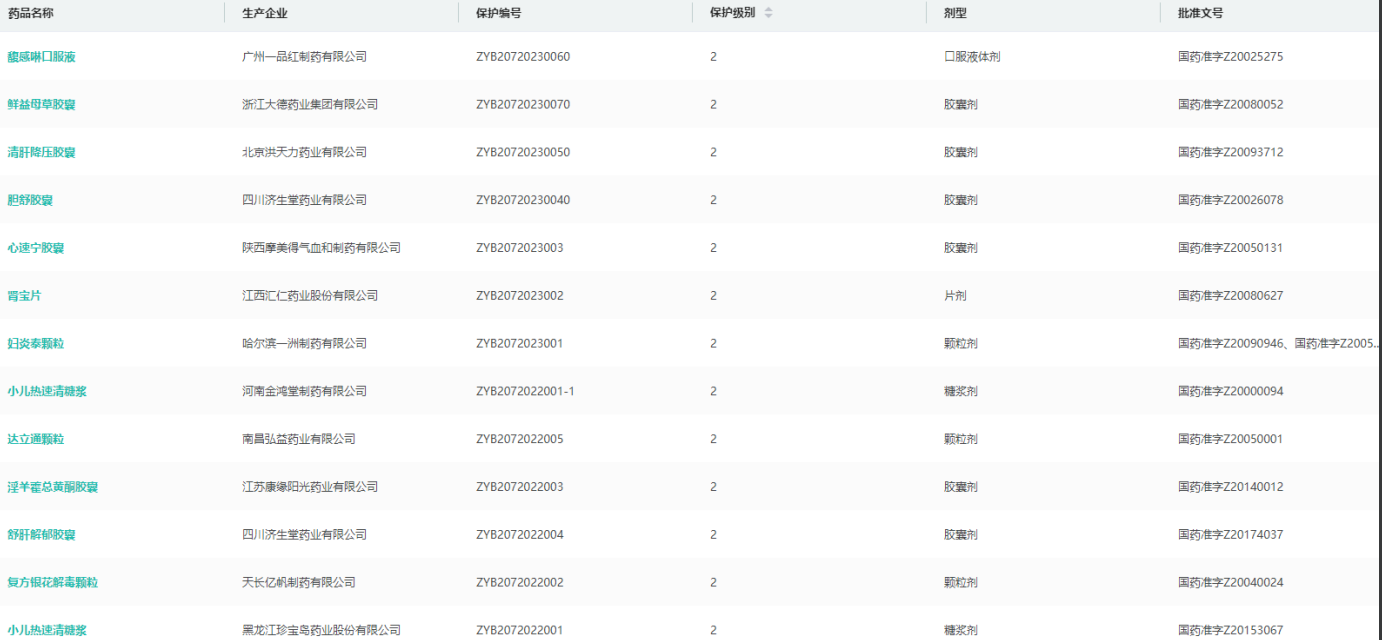Select approval number 国药准字Z20080627
The width and height of the screenshot is (1382, 640).
click(1231, 296)
